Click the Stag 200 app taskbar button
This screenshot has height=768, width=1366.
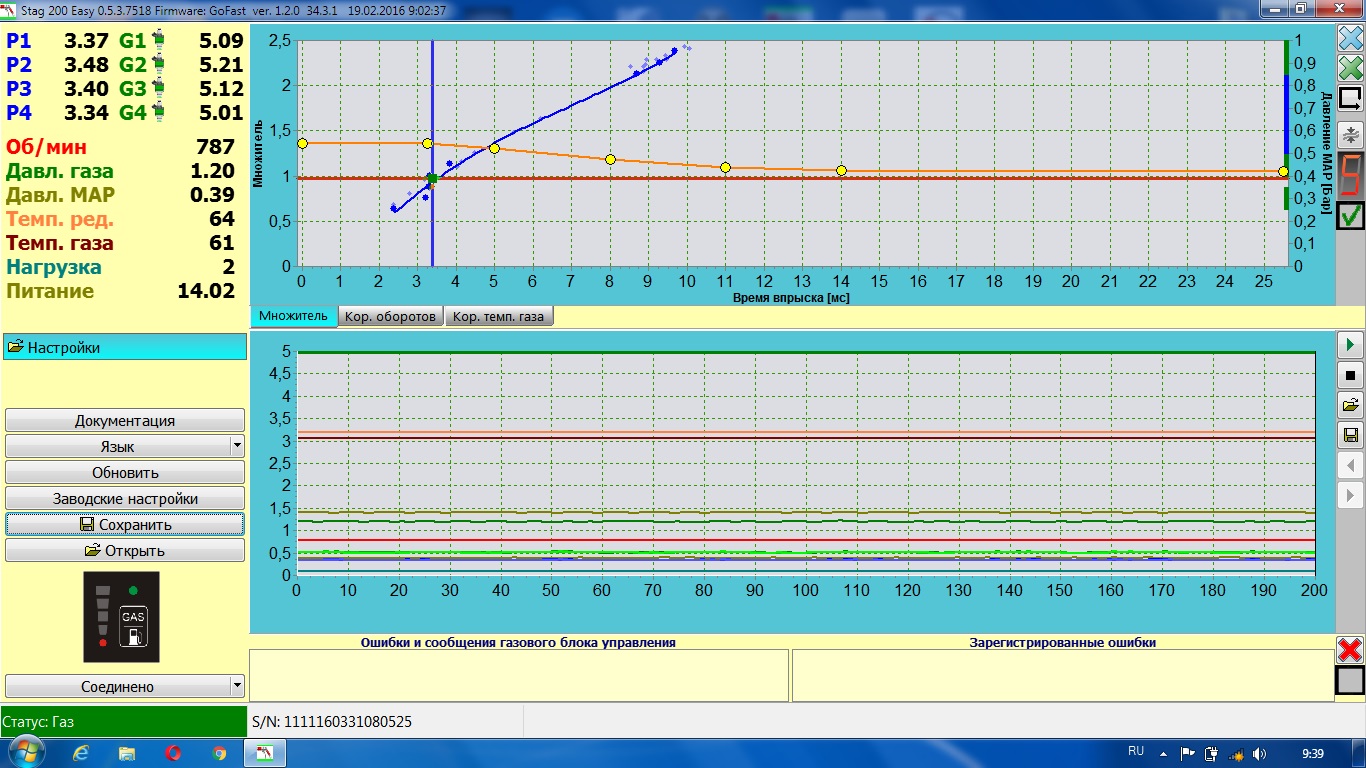pos(265,753)
